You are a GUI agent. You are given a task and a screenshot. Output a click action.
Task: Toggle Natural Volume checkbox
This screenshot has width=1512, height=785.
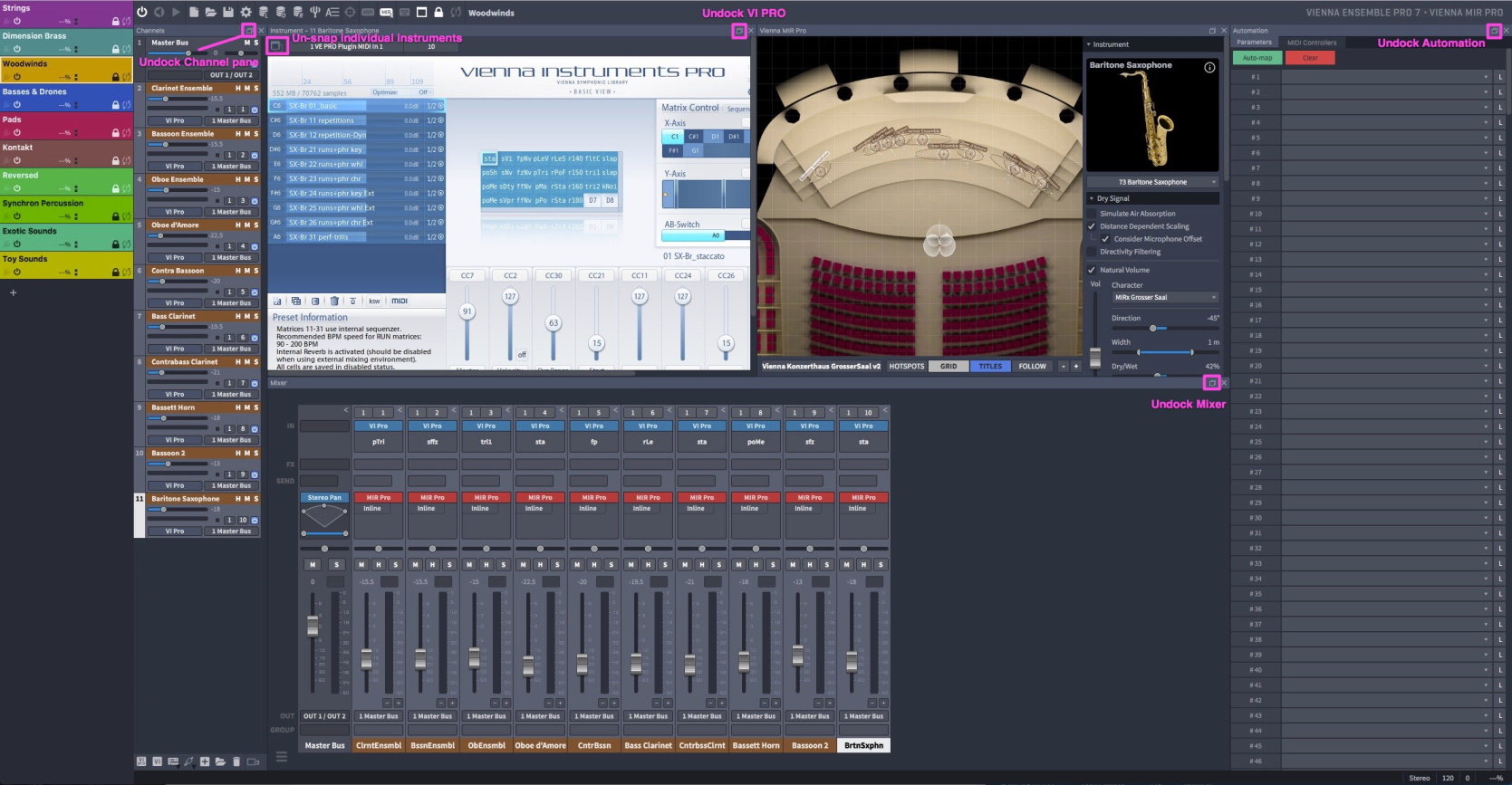point(1092,270)
